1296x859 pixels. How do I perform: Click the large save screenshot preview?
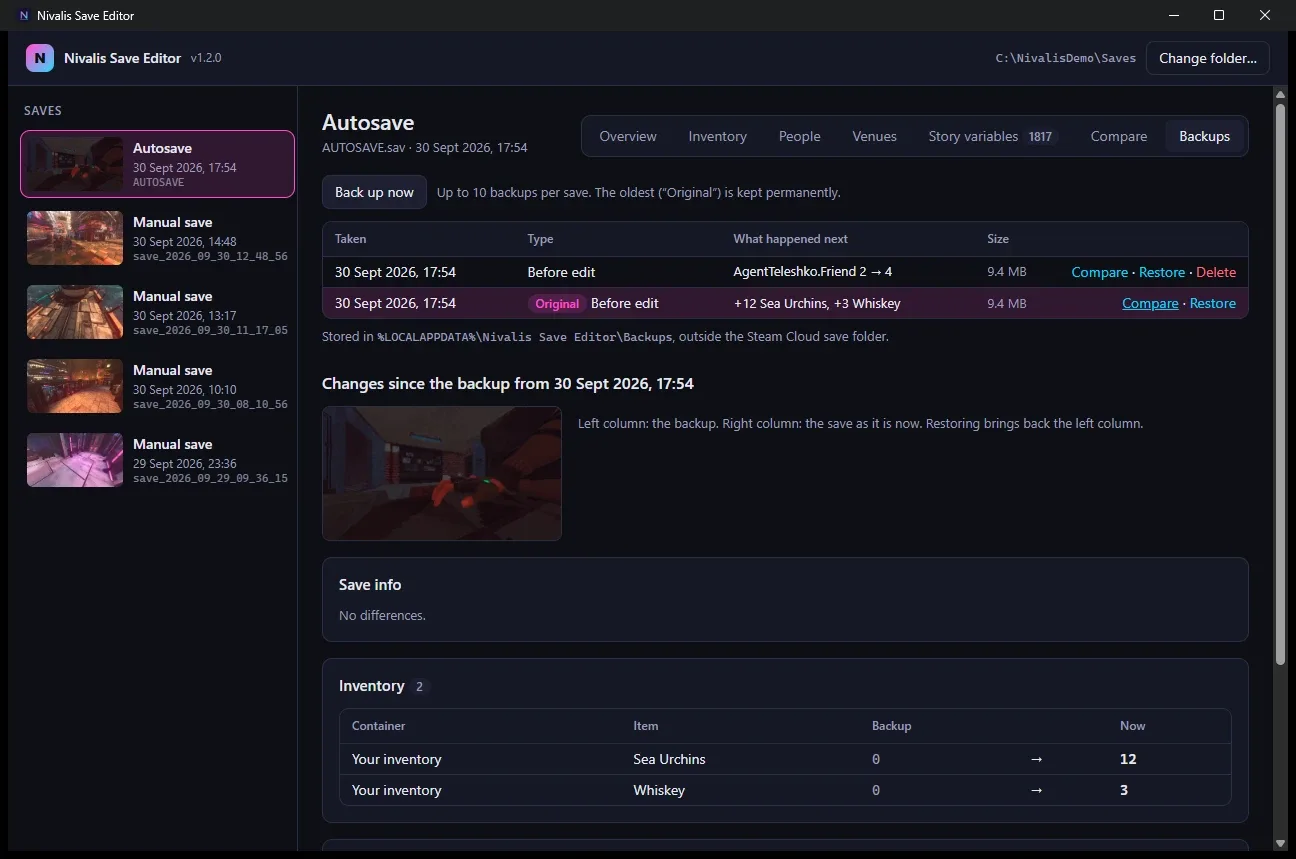[x=442, y=473]
